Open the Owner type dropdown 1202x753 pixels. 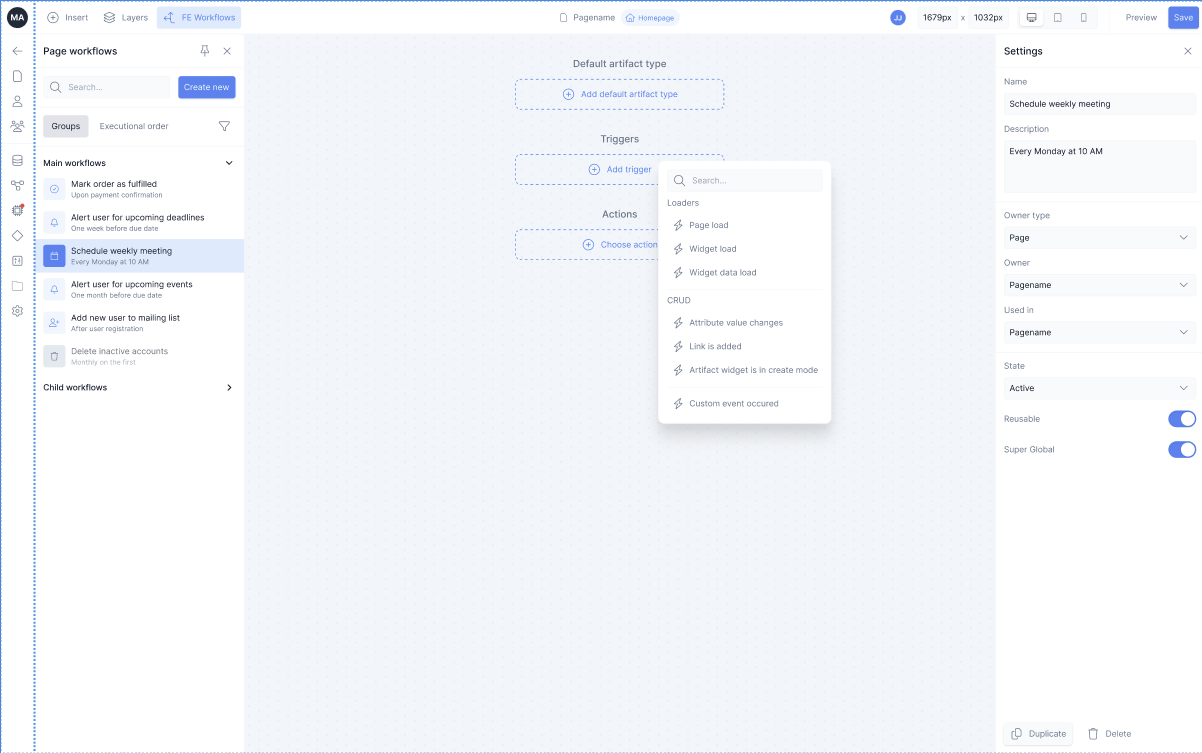(1099, 237)
